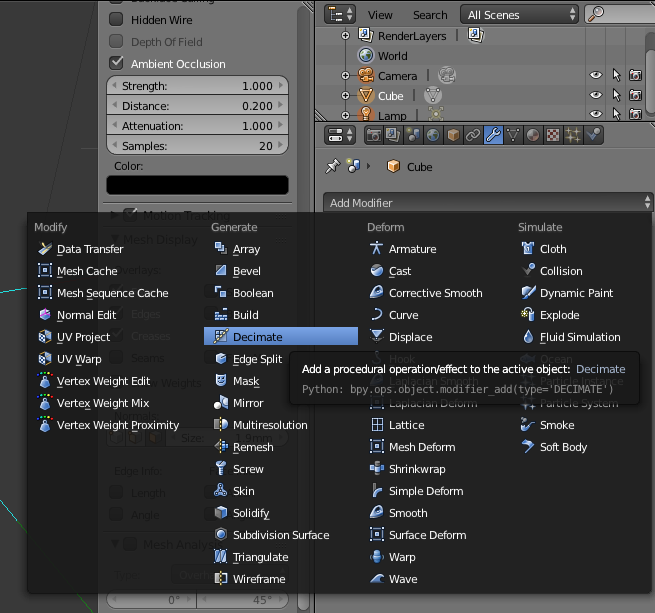Open the outliner editor type selector
The width and height of the screenshot is (655, 613).
click(340, 15)
